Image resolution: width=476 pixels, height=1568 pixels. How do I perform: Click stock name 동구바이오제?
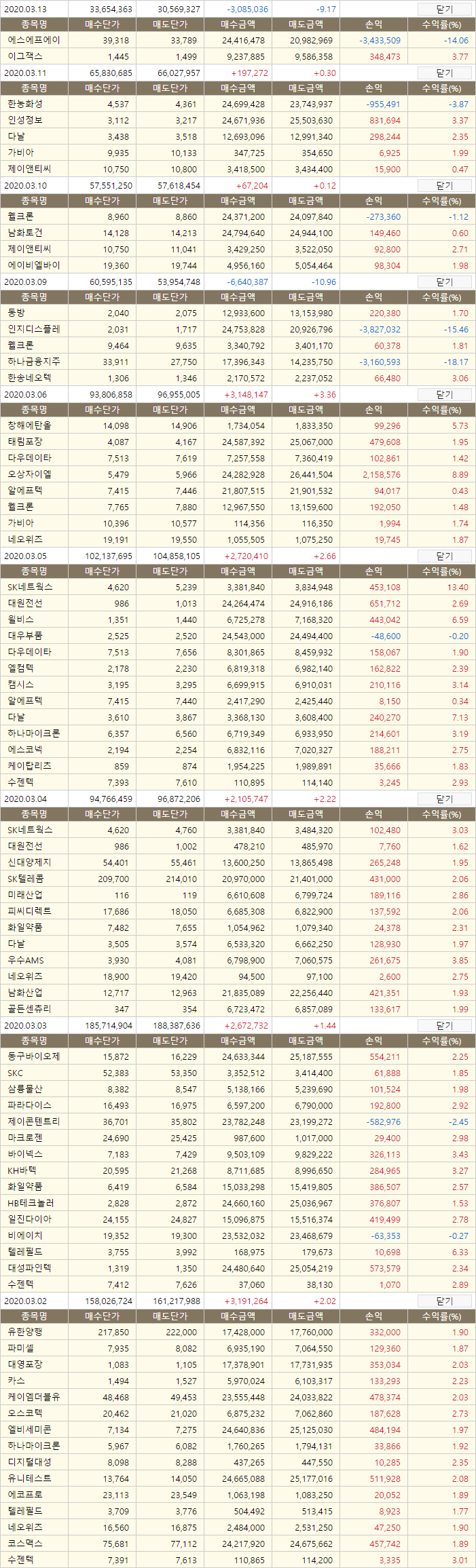tap(34, 1056)
